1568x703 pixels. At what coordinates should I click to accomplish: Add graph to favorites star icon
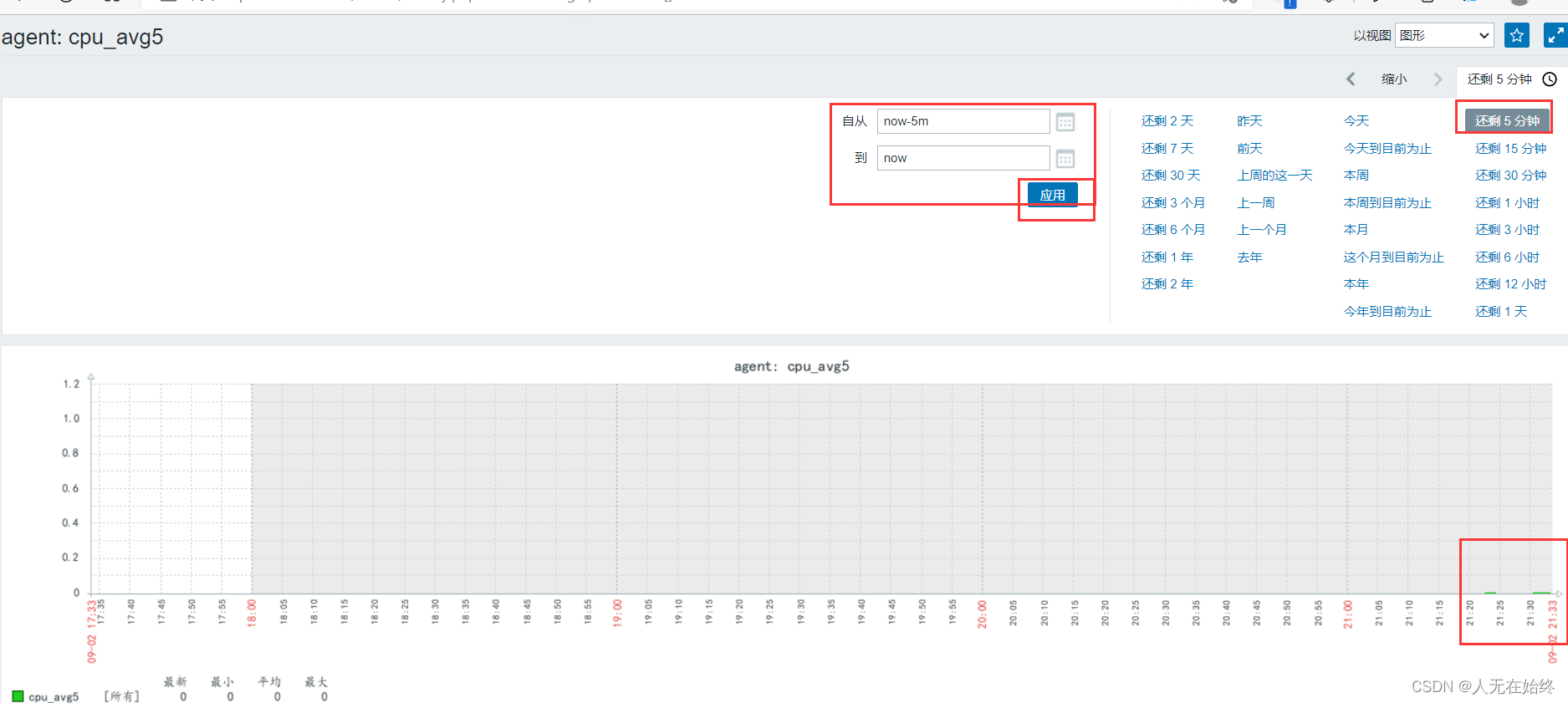[1516, 35]
